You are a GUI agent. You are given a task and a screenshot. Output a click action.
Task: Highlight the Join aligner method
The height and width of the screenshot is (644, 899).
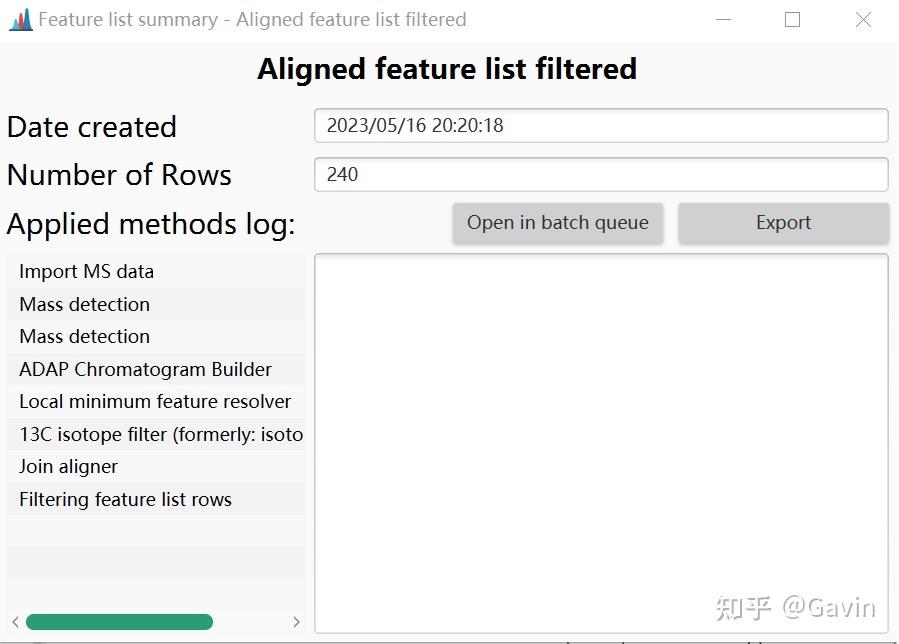68,467
